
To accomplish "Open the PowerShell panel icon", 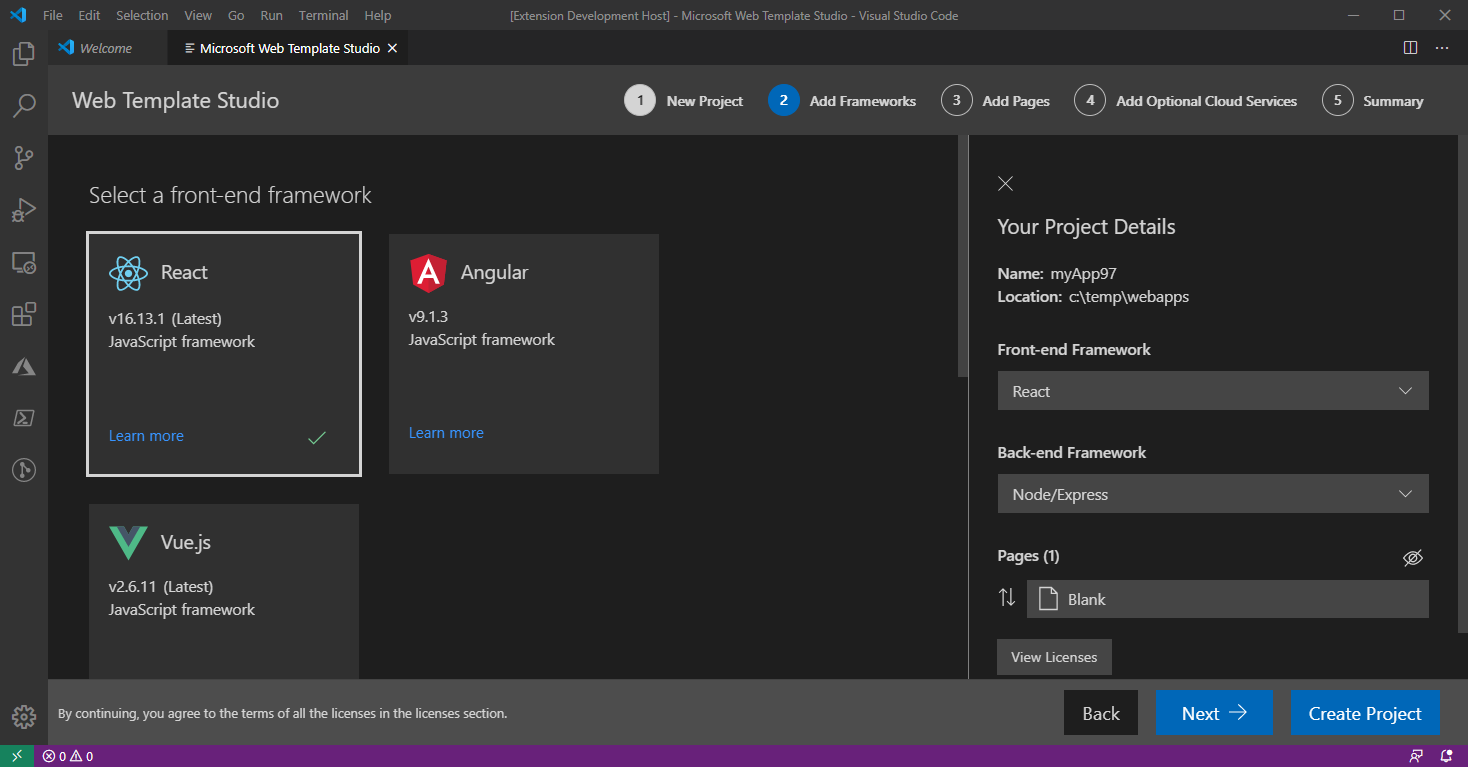I will (24, 418).
